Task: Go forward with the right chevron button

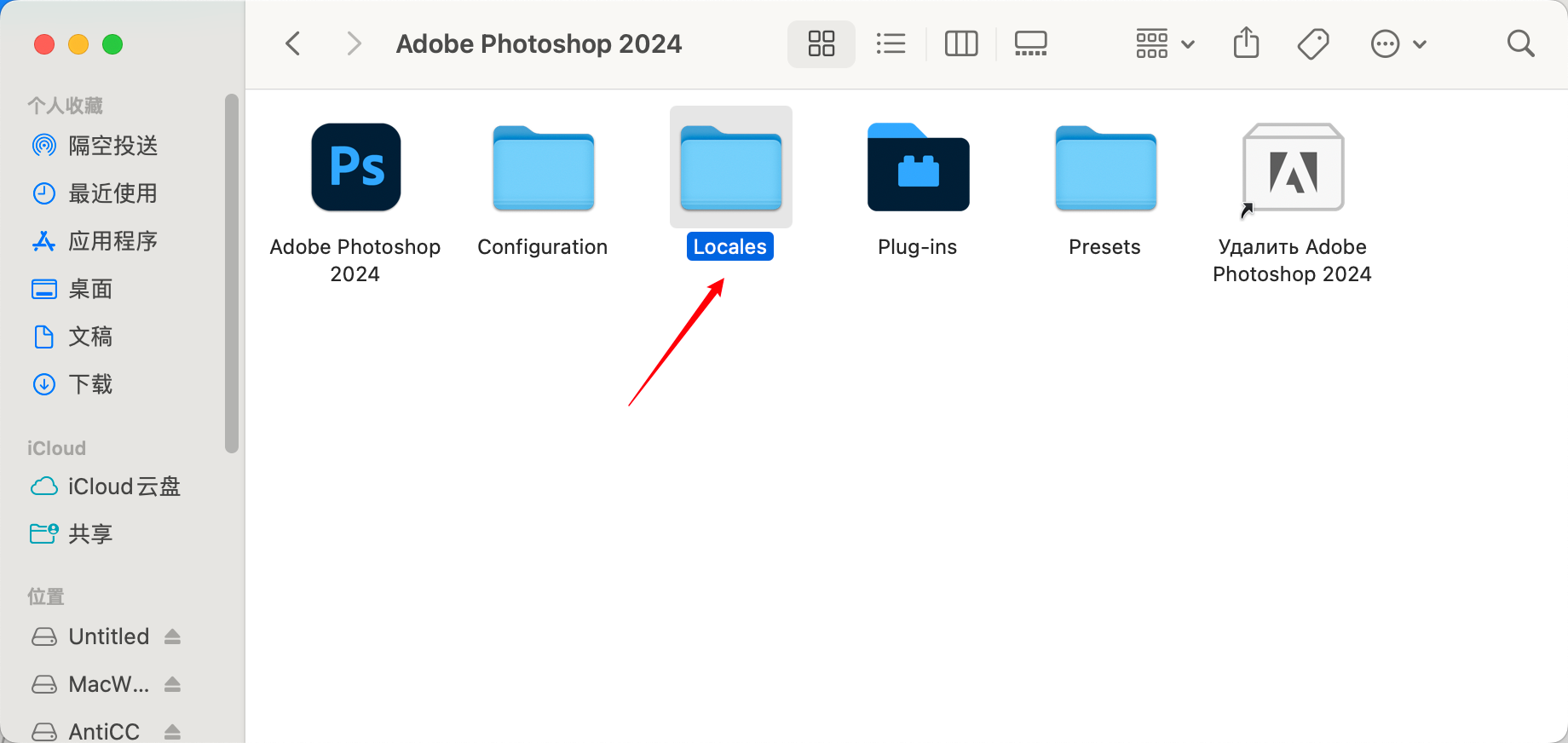Action: point(354,43)
